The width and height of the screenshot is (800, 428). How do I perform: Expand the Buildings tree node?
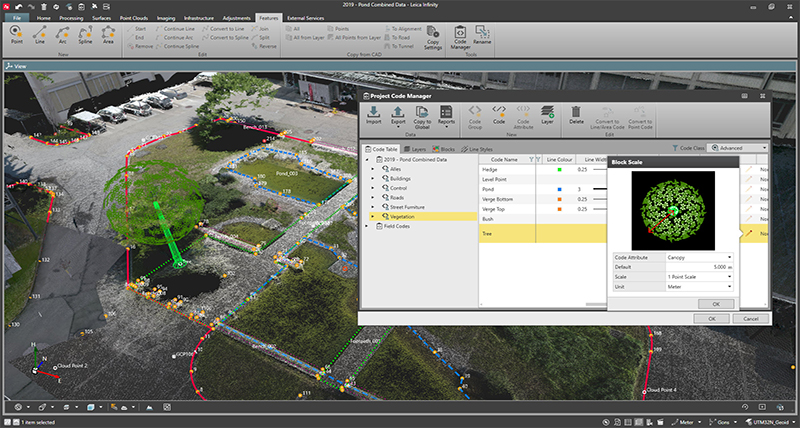click(x=373, y=179)
